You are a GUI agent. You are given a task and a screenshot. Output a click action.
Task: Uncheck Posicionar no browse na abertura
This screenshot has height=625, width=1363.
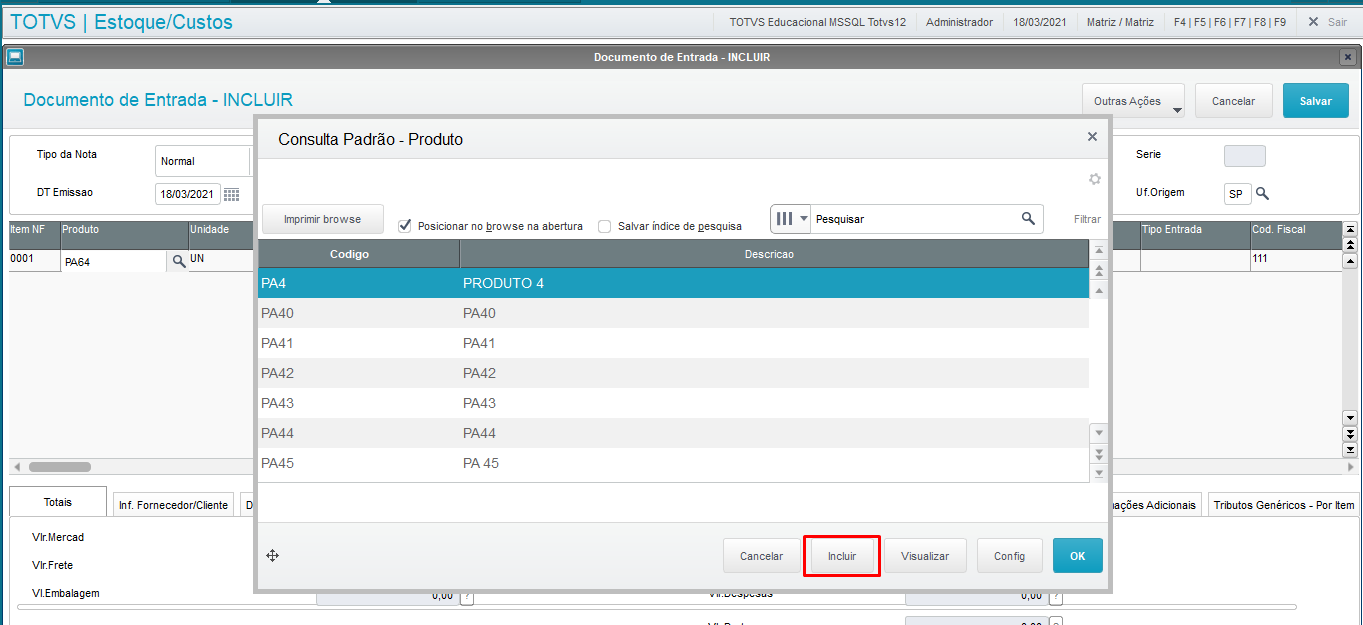[x=405, y=226]
